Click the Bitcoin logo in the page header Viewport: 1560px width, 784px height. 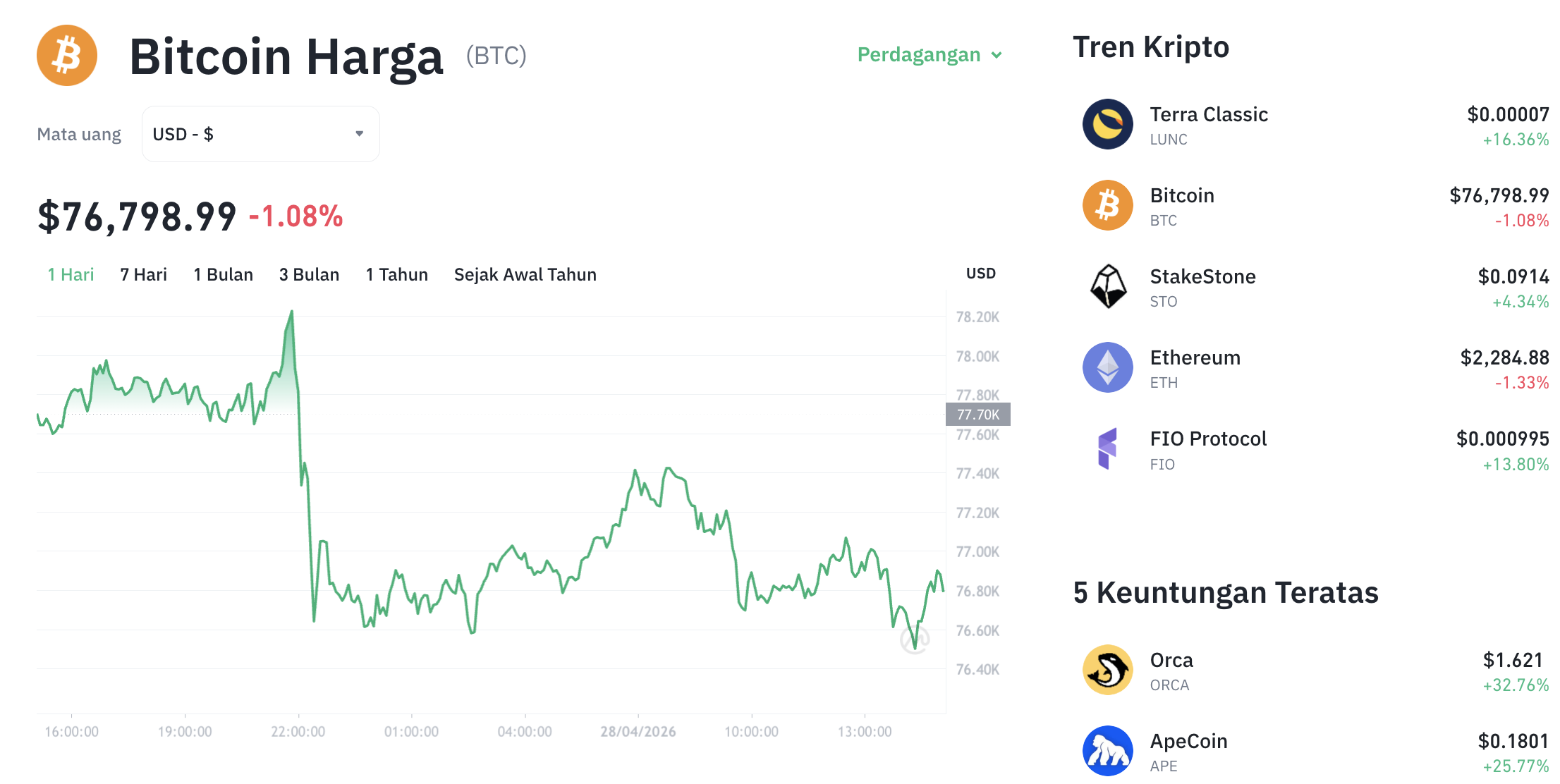point(66,55)
